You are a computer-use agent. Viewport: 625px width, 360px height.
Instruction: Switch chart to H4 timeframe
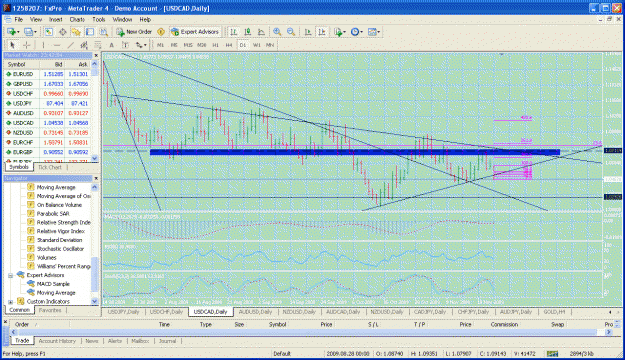[229, 45]
